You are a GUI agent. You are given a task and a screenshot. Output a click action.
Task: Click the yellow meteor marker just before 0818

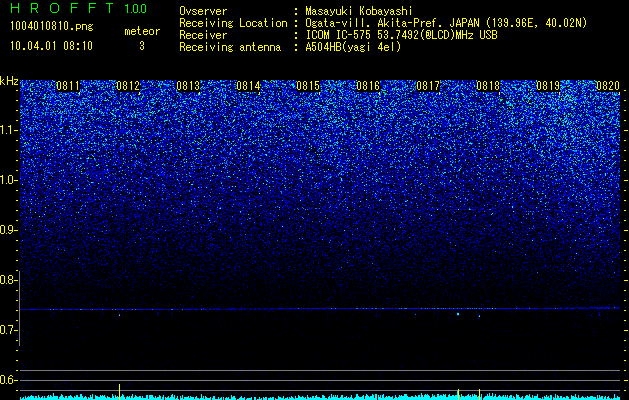pyautogui.click(x=458, y=394)
